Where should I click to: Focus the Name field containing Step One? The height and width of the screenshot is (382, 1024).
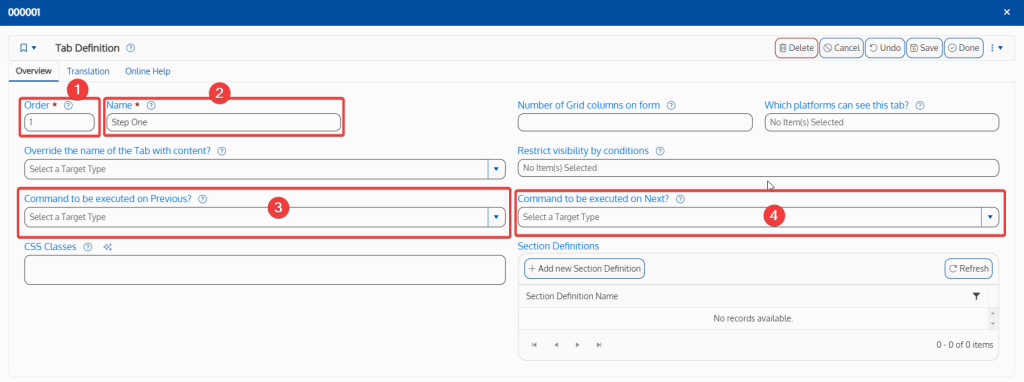click(x=223, y=122)
